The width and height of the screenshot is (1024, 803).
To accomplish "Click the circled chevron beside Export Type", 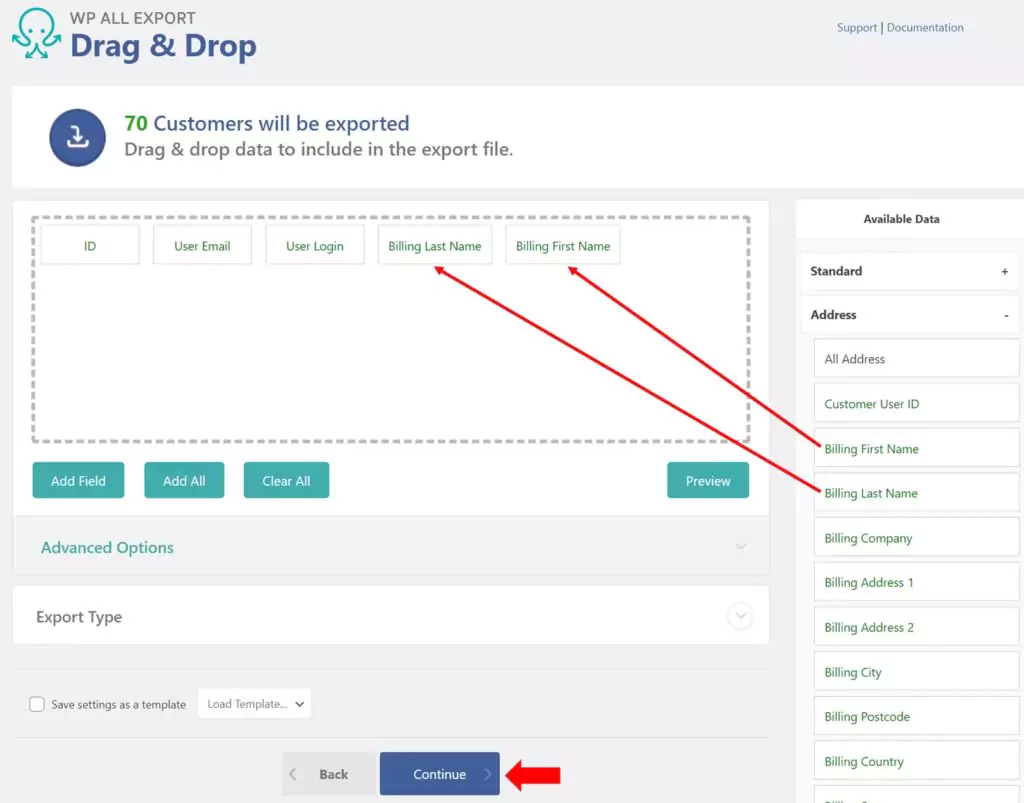I will coord(741,616).
